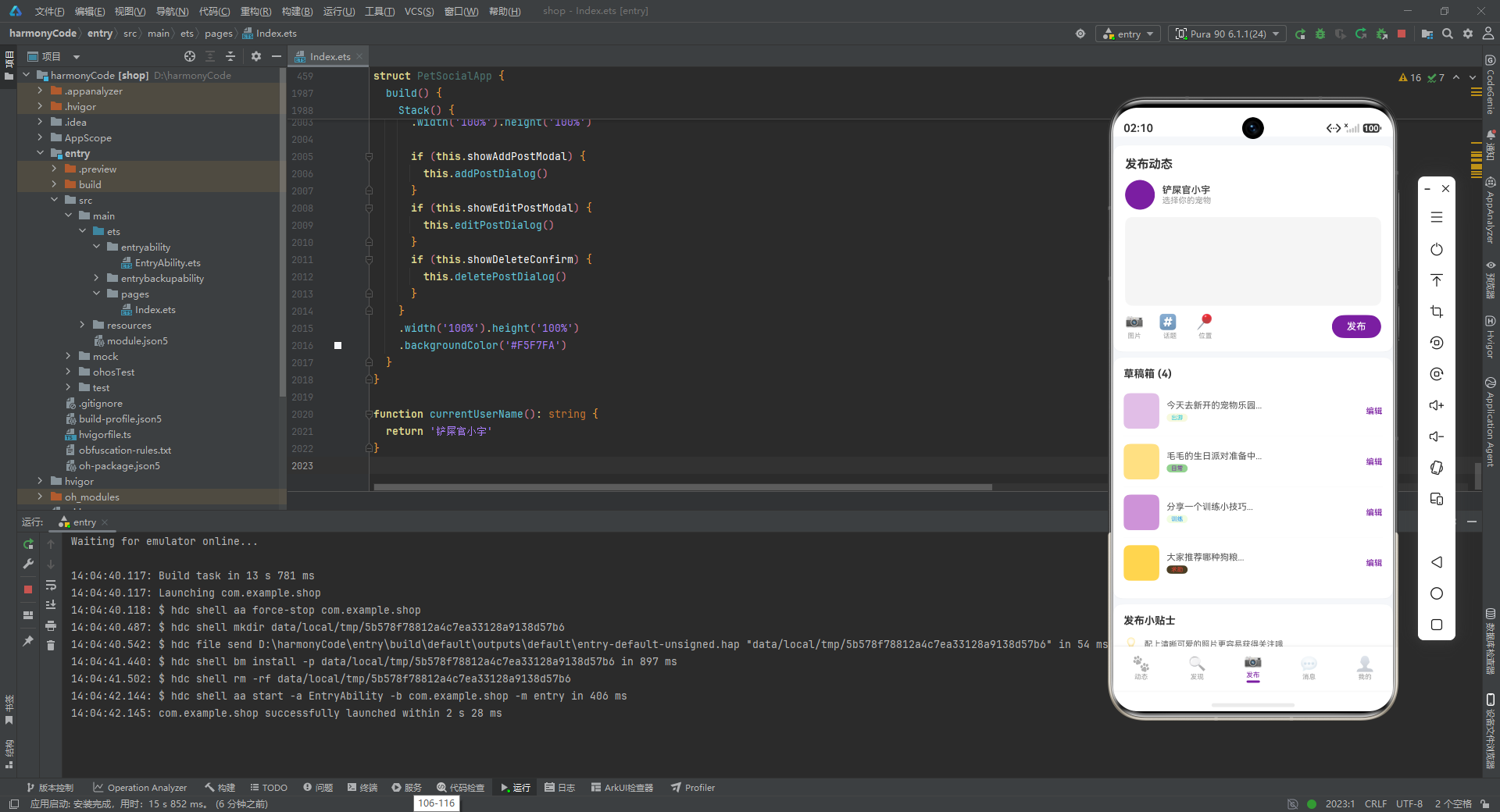
Task: Click the editor horizontal scrollbar
Action: (x=683, y=487)
